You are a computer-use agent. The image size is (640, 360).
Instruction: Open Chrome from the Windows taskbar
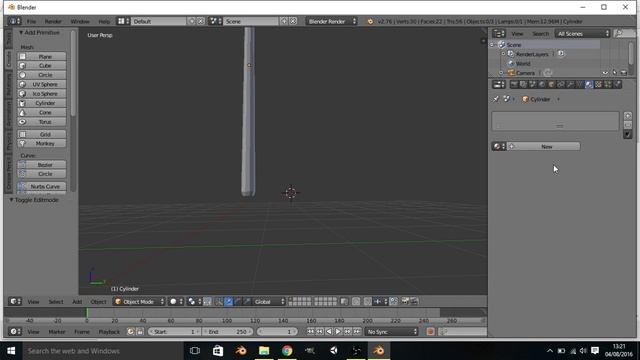click(x=287, y=351)
